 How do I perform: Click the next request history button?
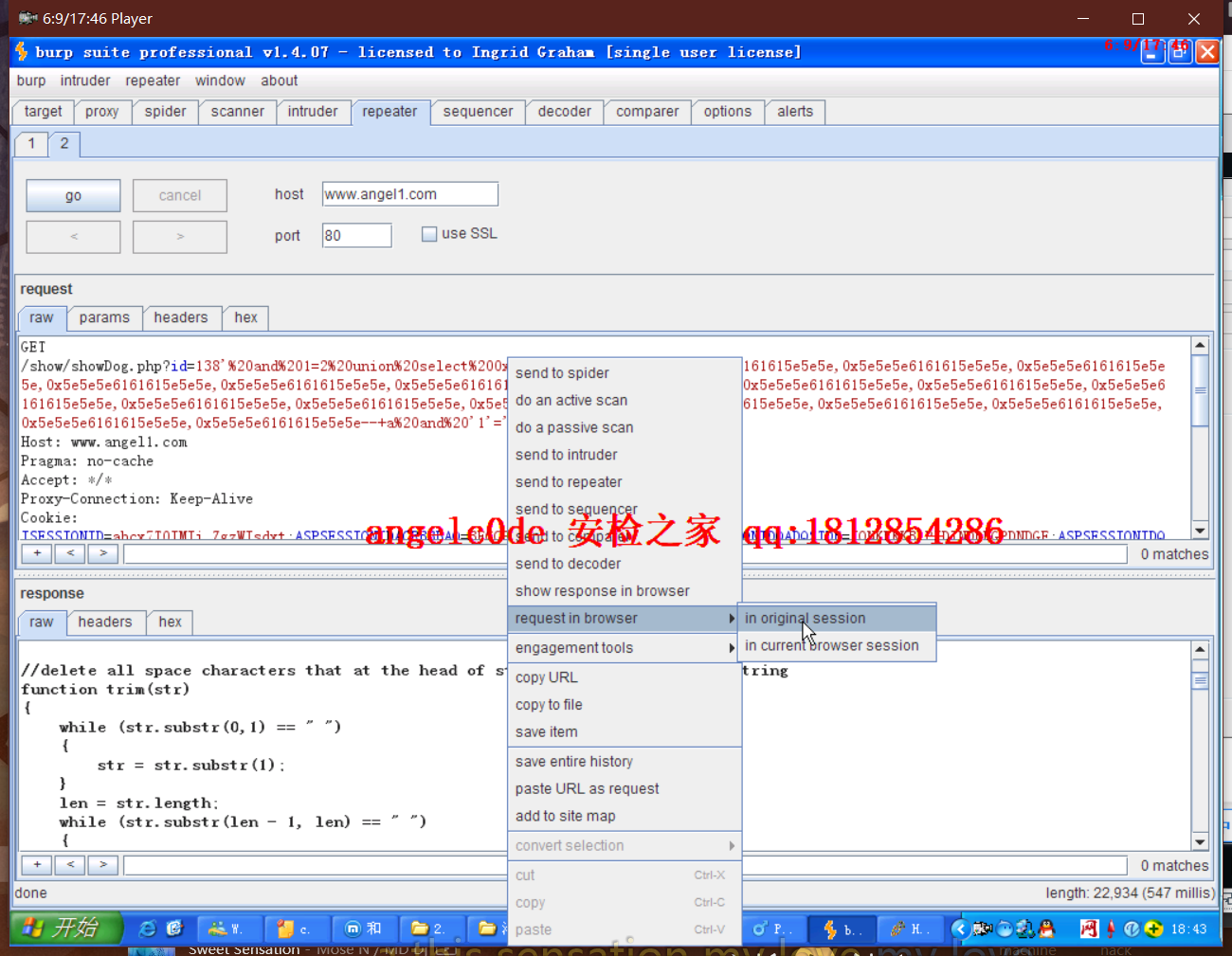click(x=180, y=237)
